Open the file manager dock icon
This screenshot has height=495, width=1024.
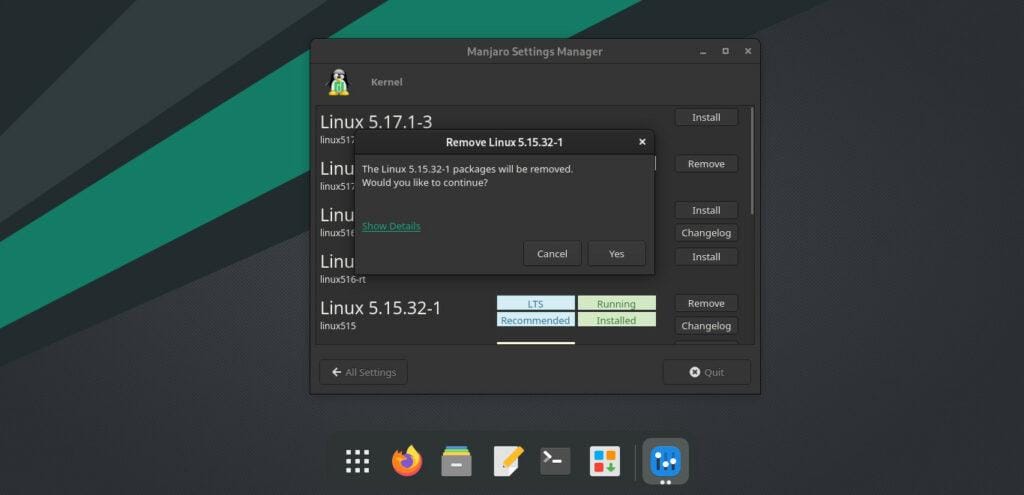(x=456, y=461)
